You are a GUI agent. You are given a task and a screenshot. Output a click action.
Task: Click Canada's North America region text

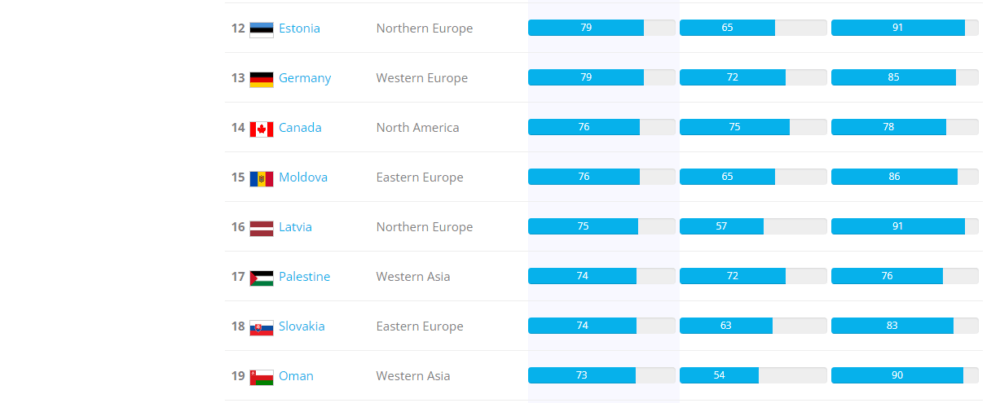coord(417,127)
